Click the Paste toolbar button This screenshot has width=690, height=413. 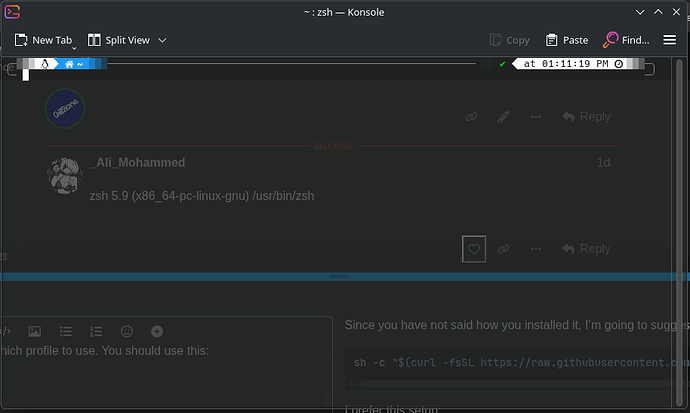[567, 40]
